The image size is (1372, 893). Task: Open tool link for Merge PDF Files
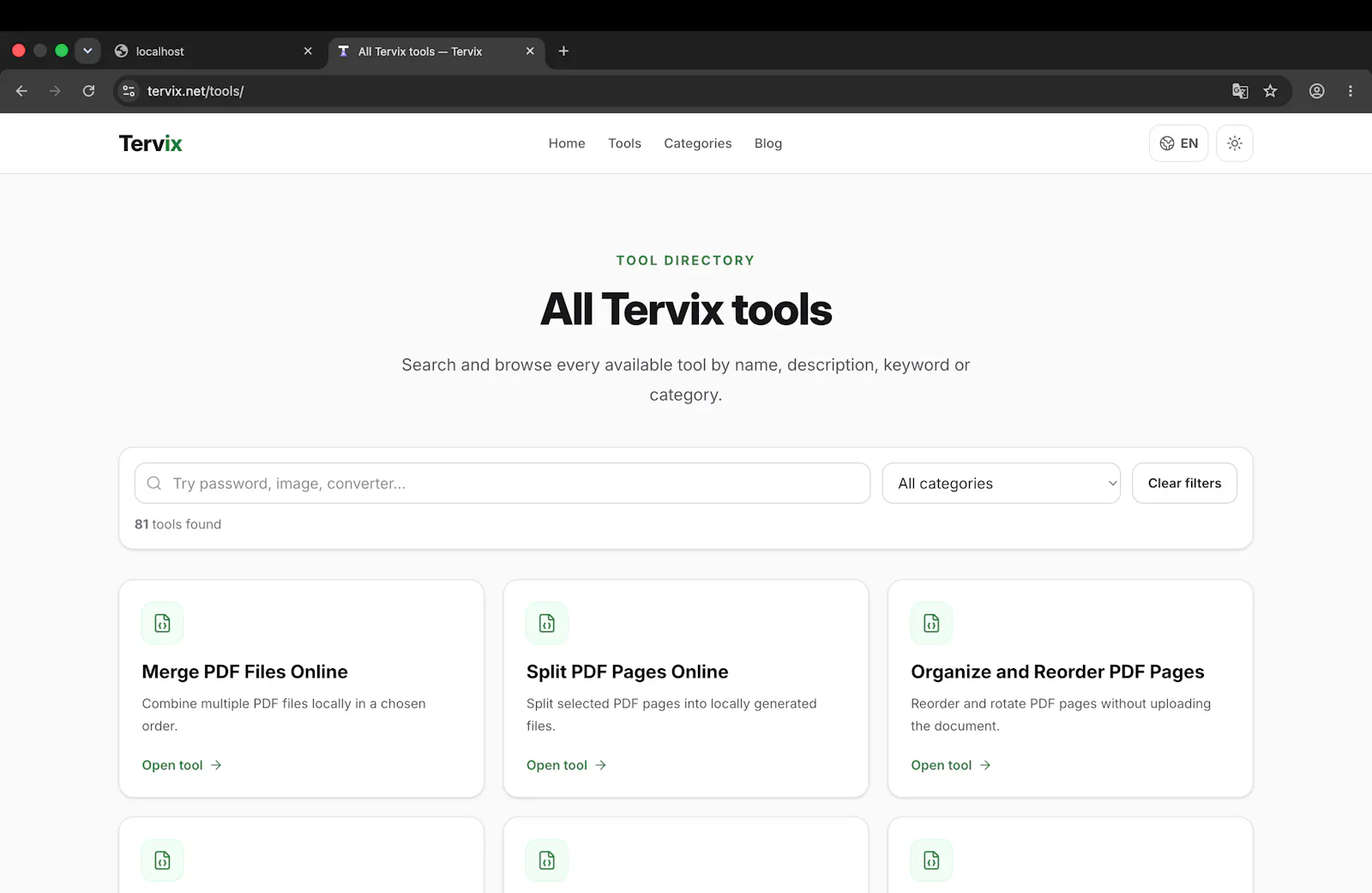point(182,765)
